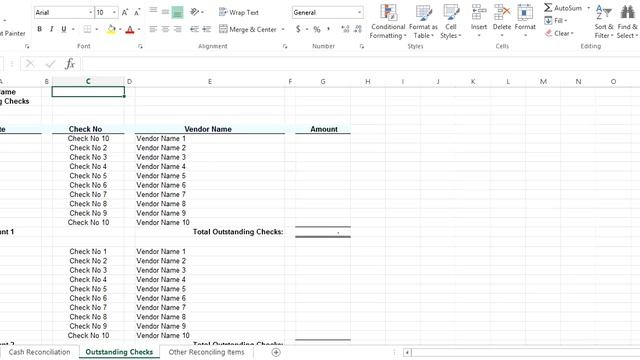Apply Accounting dollar format

(x=298, y=29)
